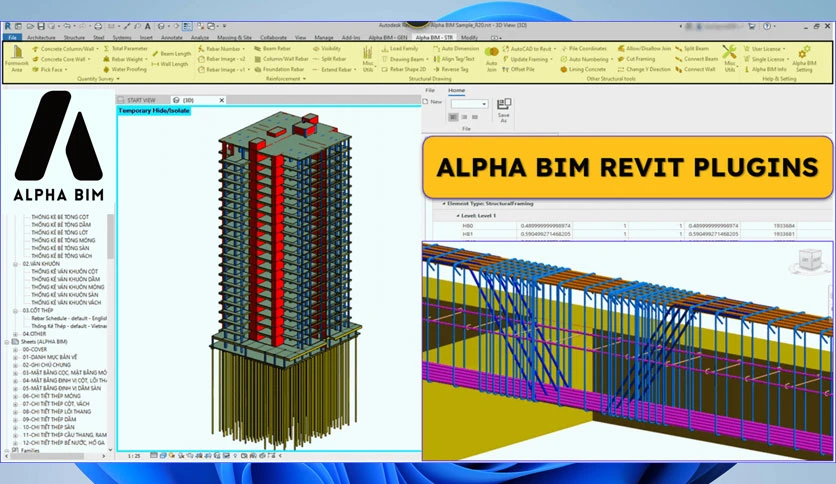Select the Beam Rebar tool
Screen dimensions: 836x484
point(272,49)
